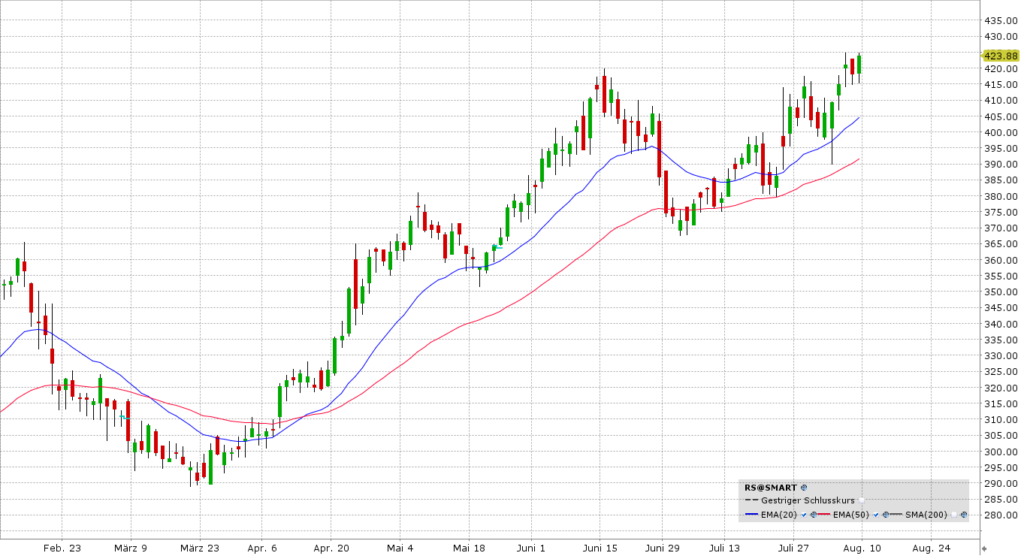Click the 300.00 price axis label

coord(1001,452)
